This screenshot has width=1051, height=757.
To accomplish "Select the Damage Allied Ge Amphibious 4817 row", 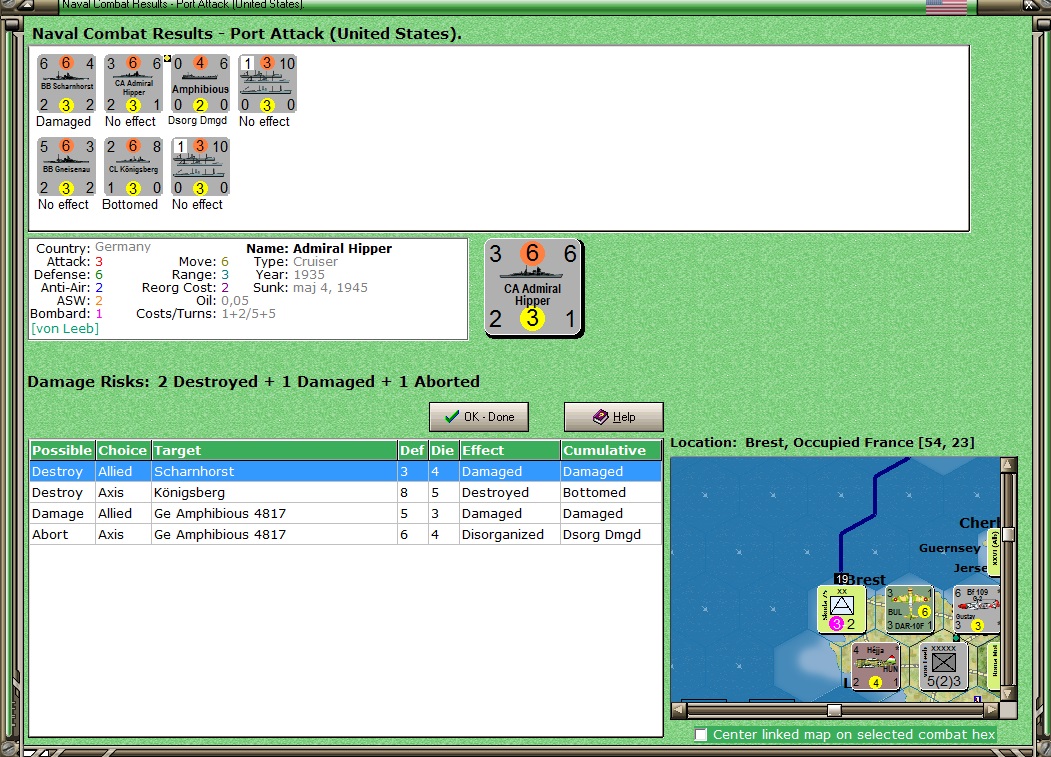I will [345, 514].
